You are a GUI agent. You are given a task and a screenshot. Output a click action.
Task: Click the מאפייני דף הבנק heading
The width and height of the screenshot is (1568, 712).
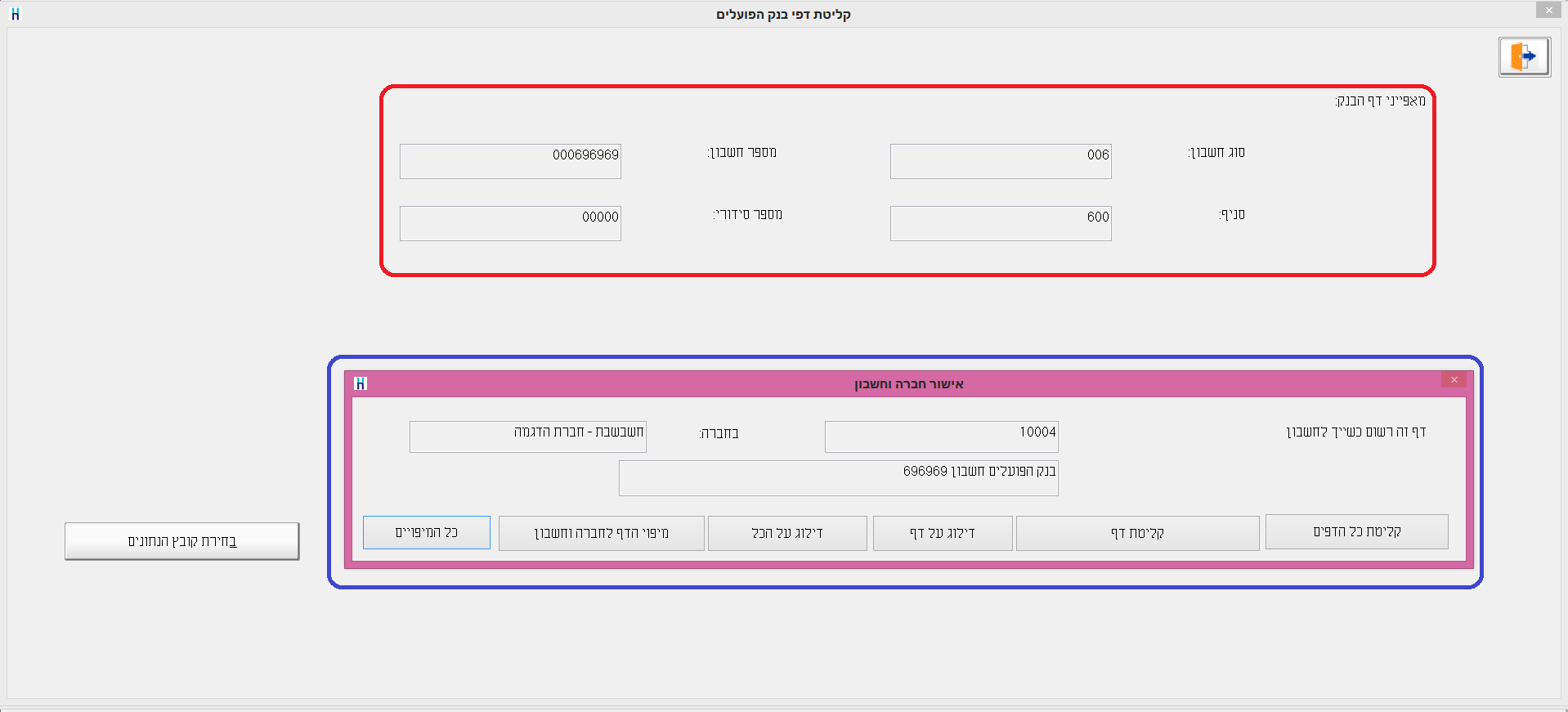[x=1381, y=101]
